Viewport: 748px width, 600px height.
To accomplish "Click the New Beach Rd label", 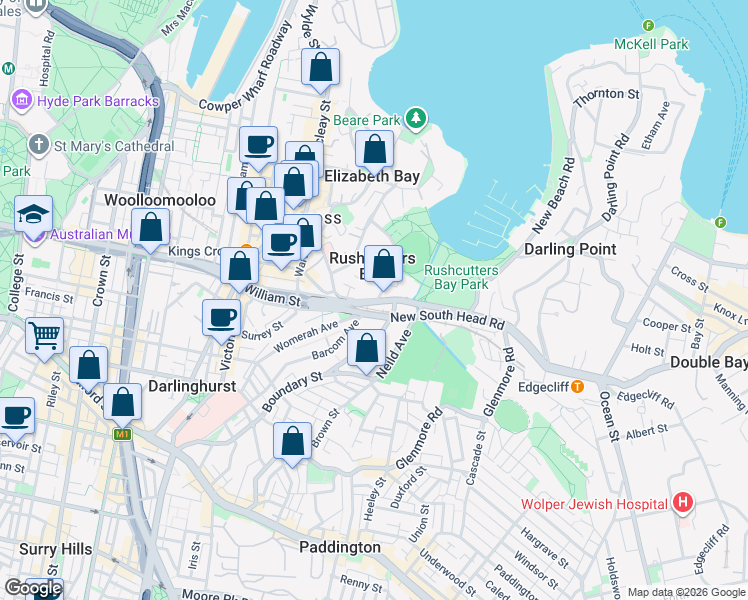I will [554, 196].
